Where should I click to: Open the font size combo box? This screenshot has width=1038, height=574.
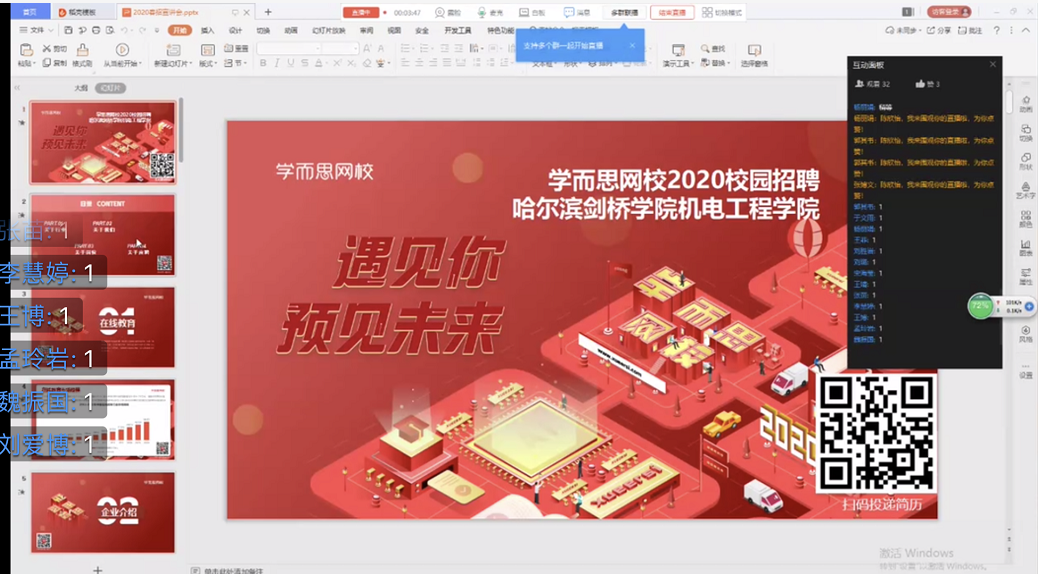(x=340, y=48)
